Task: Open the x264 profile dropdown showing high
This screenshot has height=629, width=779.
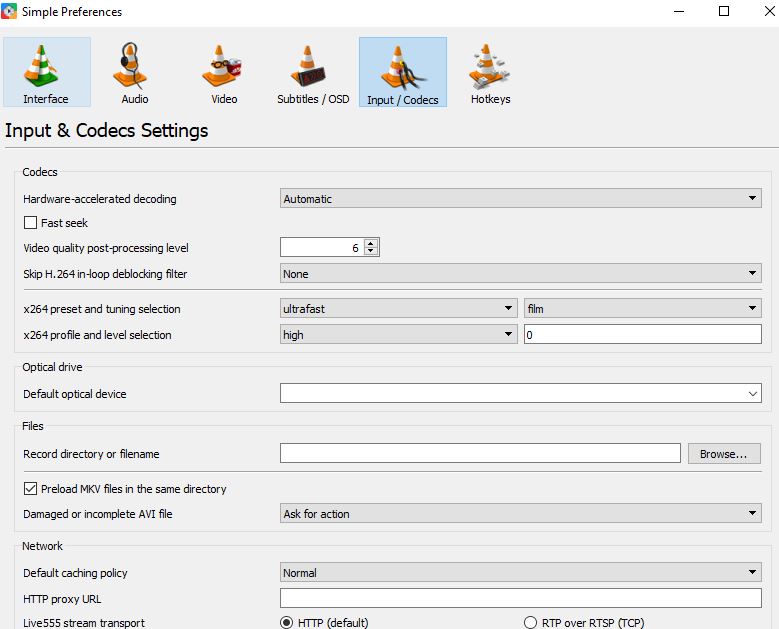Action: 398,334
